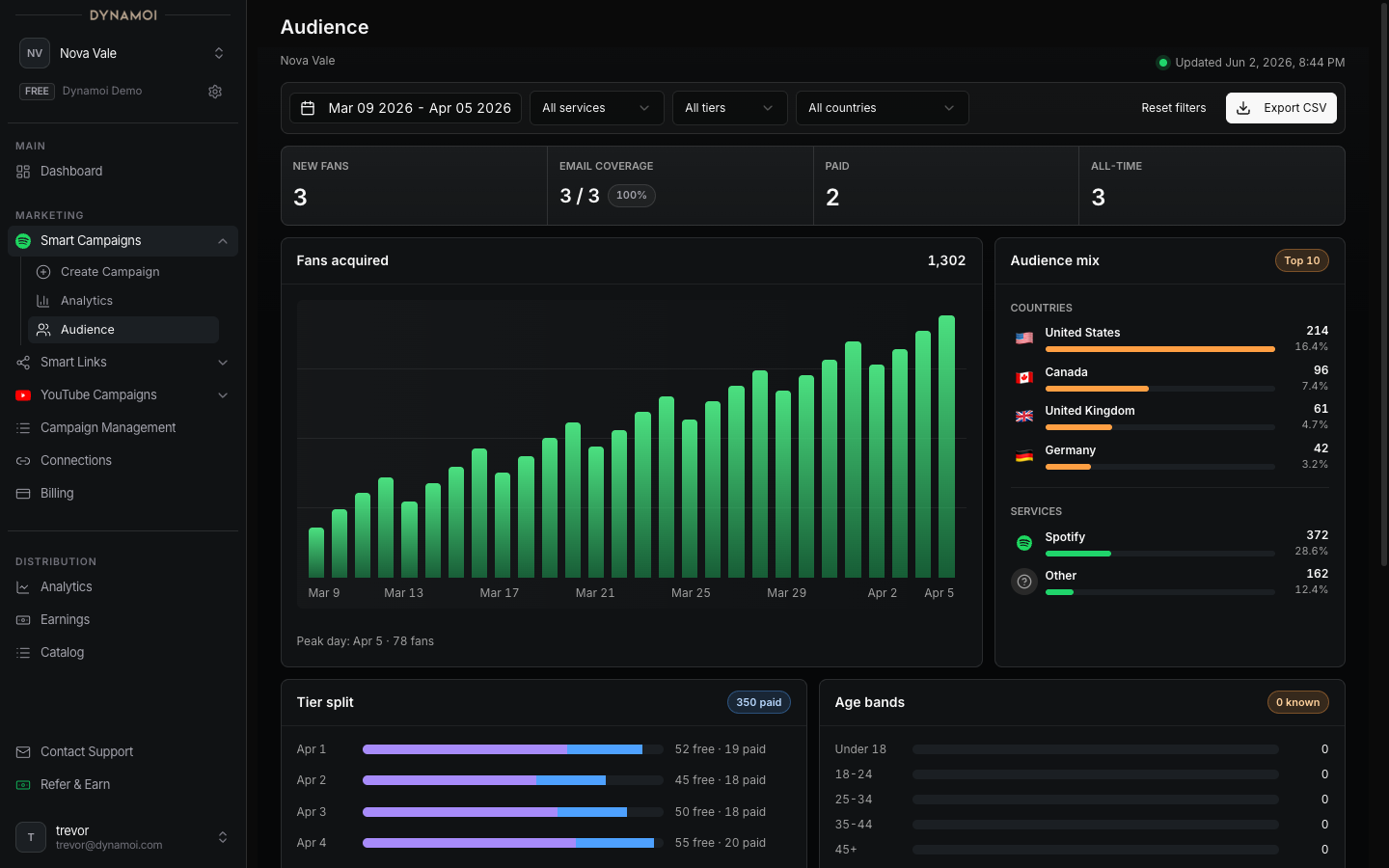Open the All tiers dropdown

tap(730, 108)
